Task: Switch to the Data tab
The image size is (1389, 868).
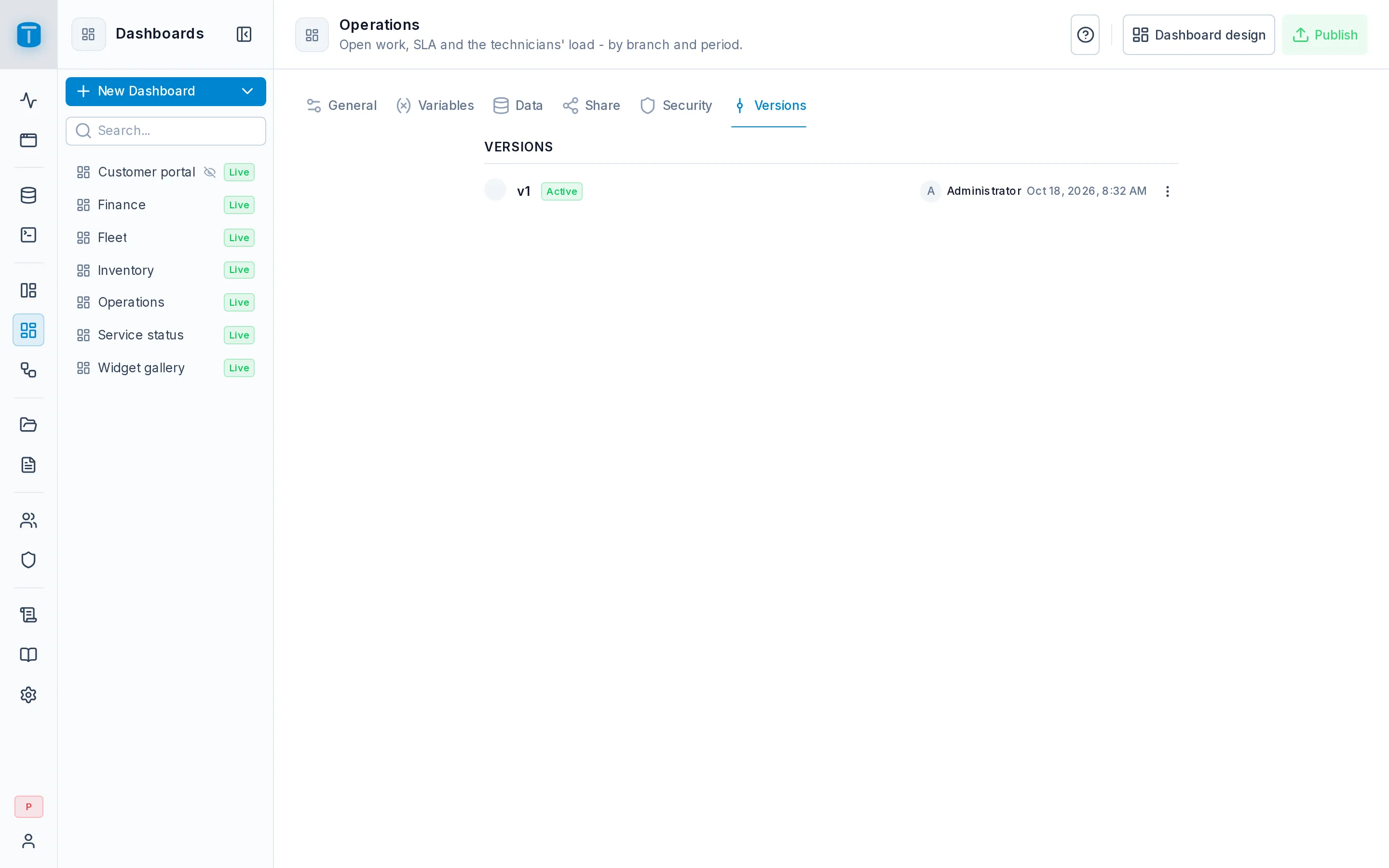Action: 517,106
